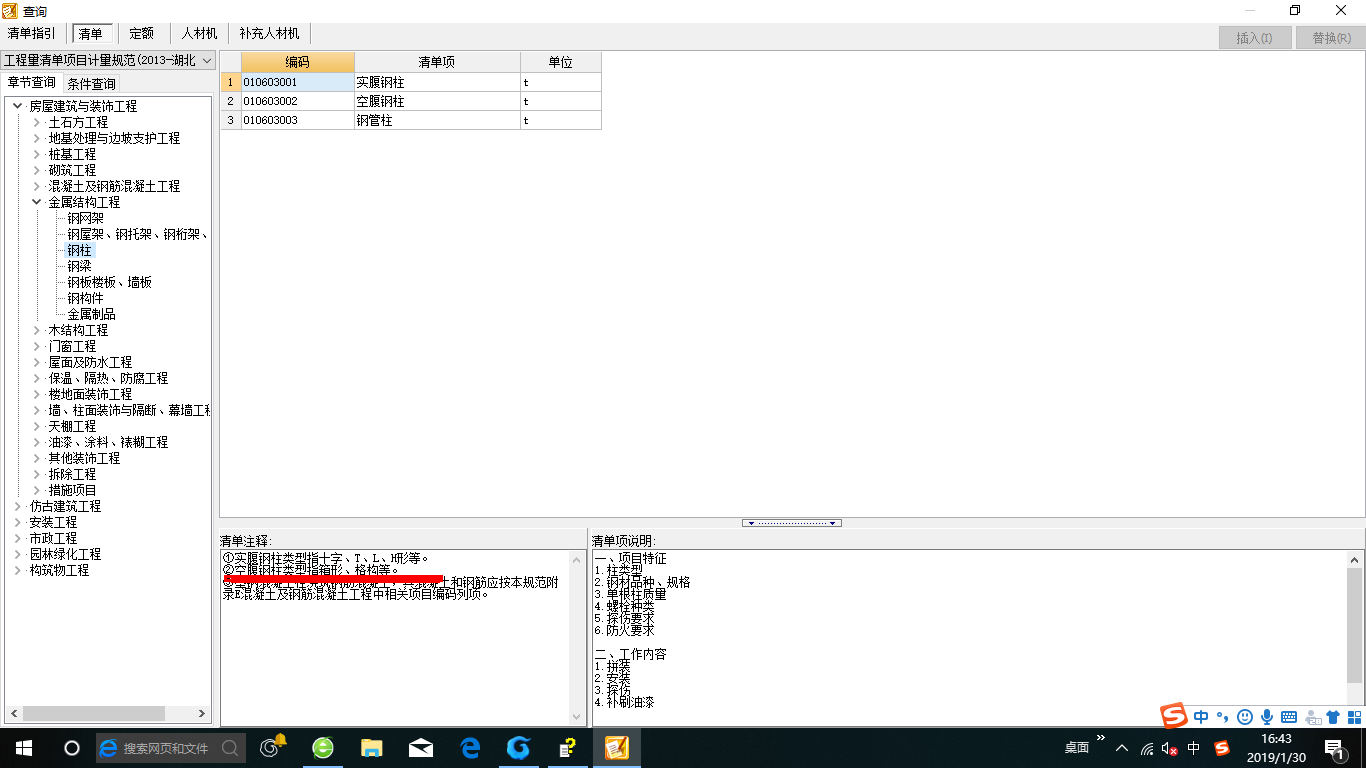
Task: Launch the green 360 browser from taskbar
Action: pos(323,747)
